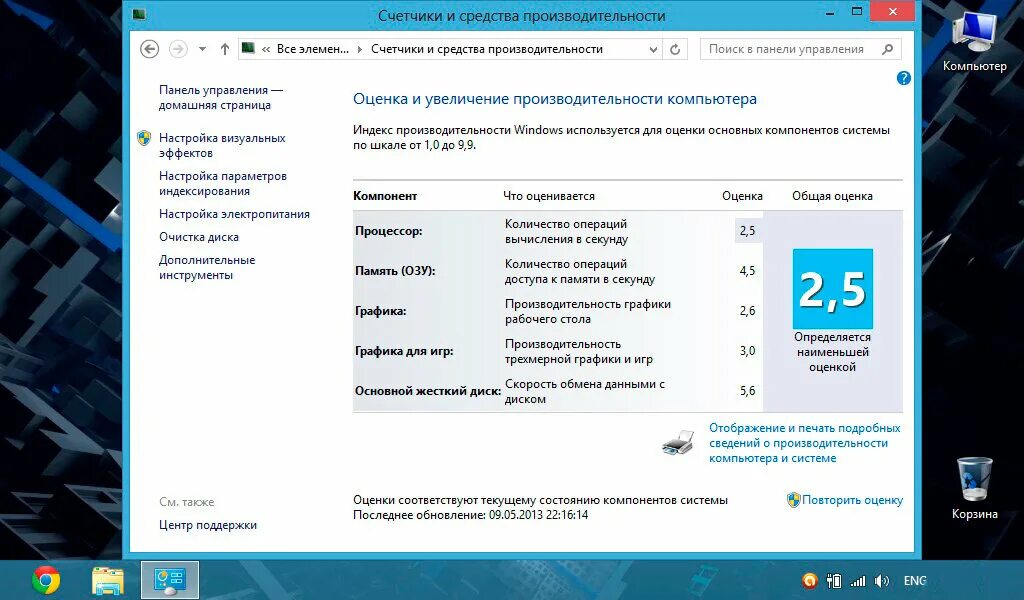Image resolution: width=1024 pixels, height=600 pixels.
Task: Click the 2,5 base score tile
Action: [833, 289]
